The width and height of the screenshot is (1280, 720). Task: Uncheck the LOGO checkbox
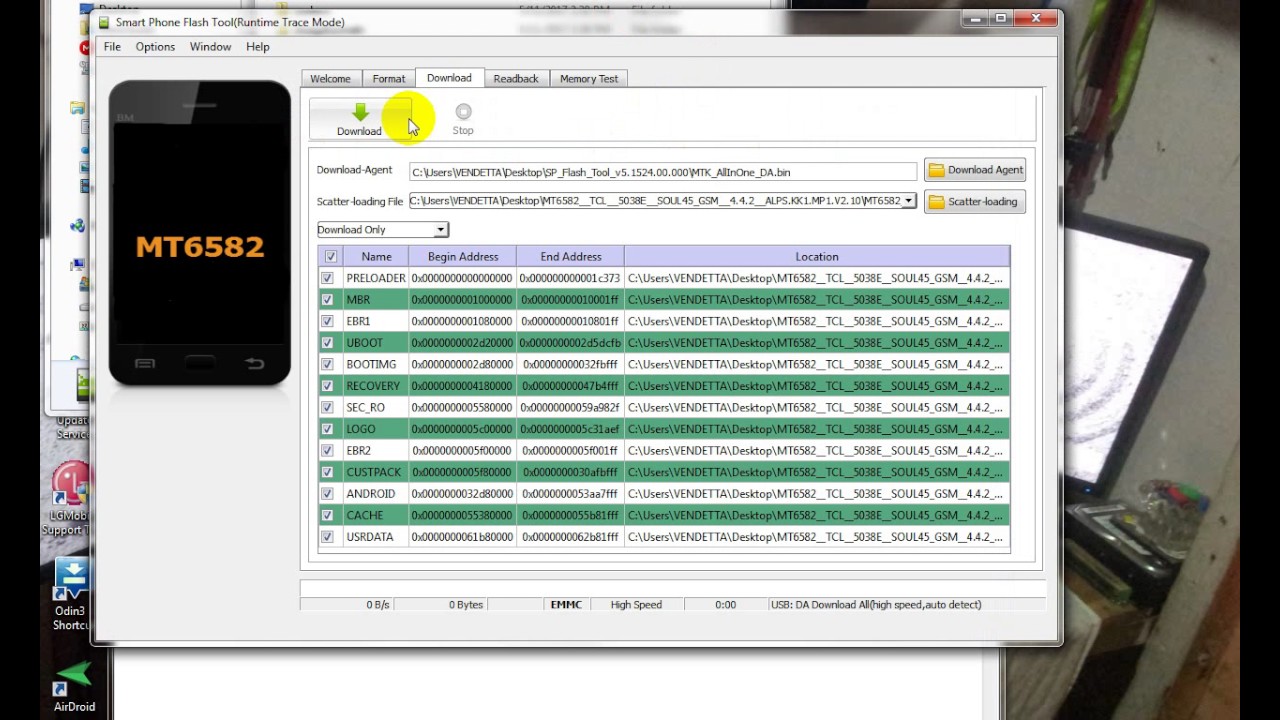click(x=327, y=429)
